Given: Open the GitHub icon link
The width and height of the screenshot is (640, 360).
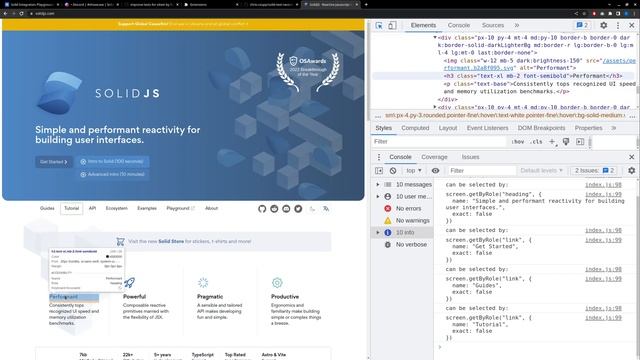Looking at the screenshot, I should [x=262, y=209].
